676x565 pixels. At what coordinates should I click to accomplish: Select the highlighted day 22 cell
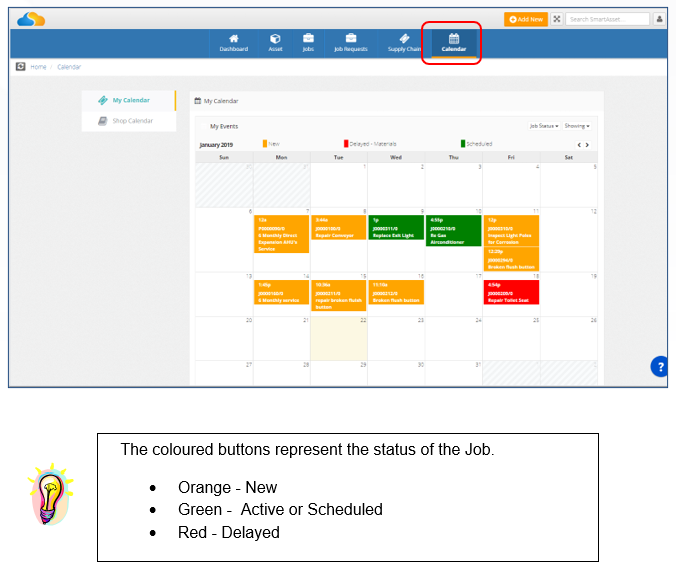click(338, 338)
